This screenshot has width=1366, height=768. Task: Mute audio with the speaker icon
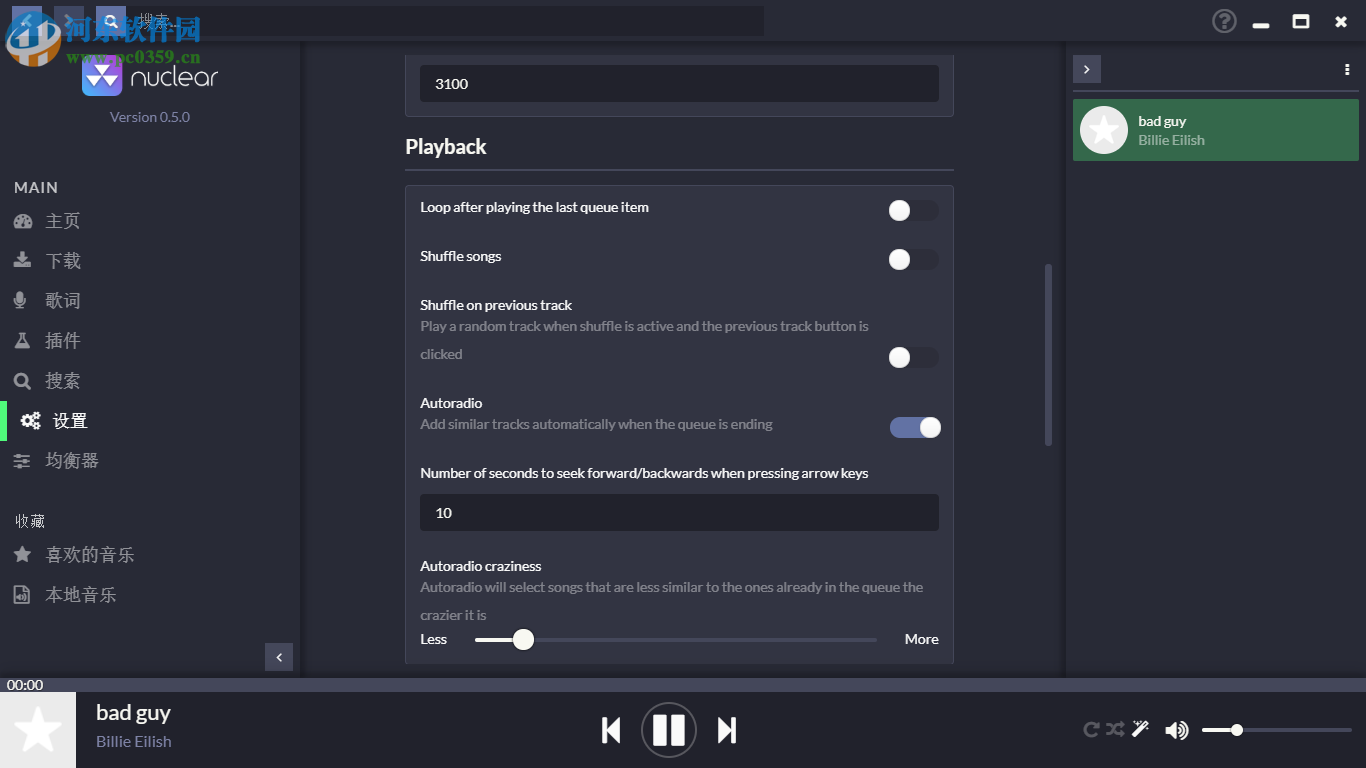tap(1177, 730)
